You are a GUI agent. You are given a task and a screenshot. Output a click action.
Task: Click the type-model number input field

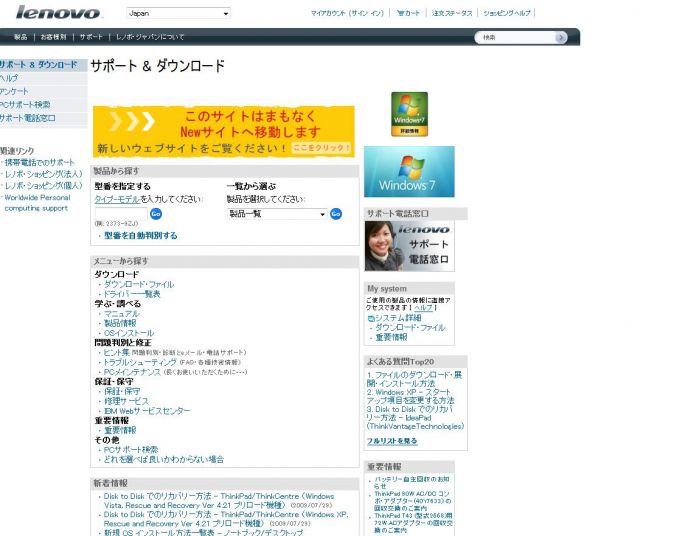click(x=121, y=214)
